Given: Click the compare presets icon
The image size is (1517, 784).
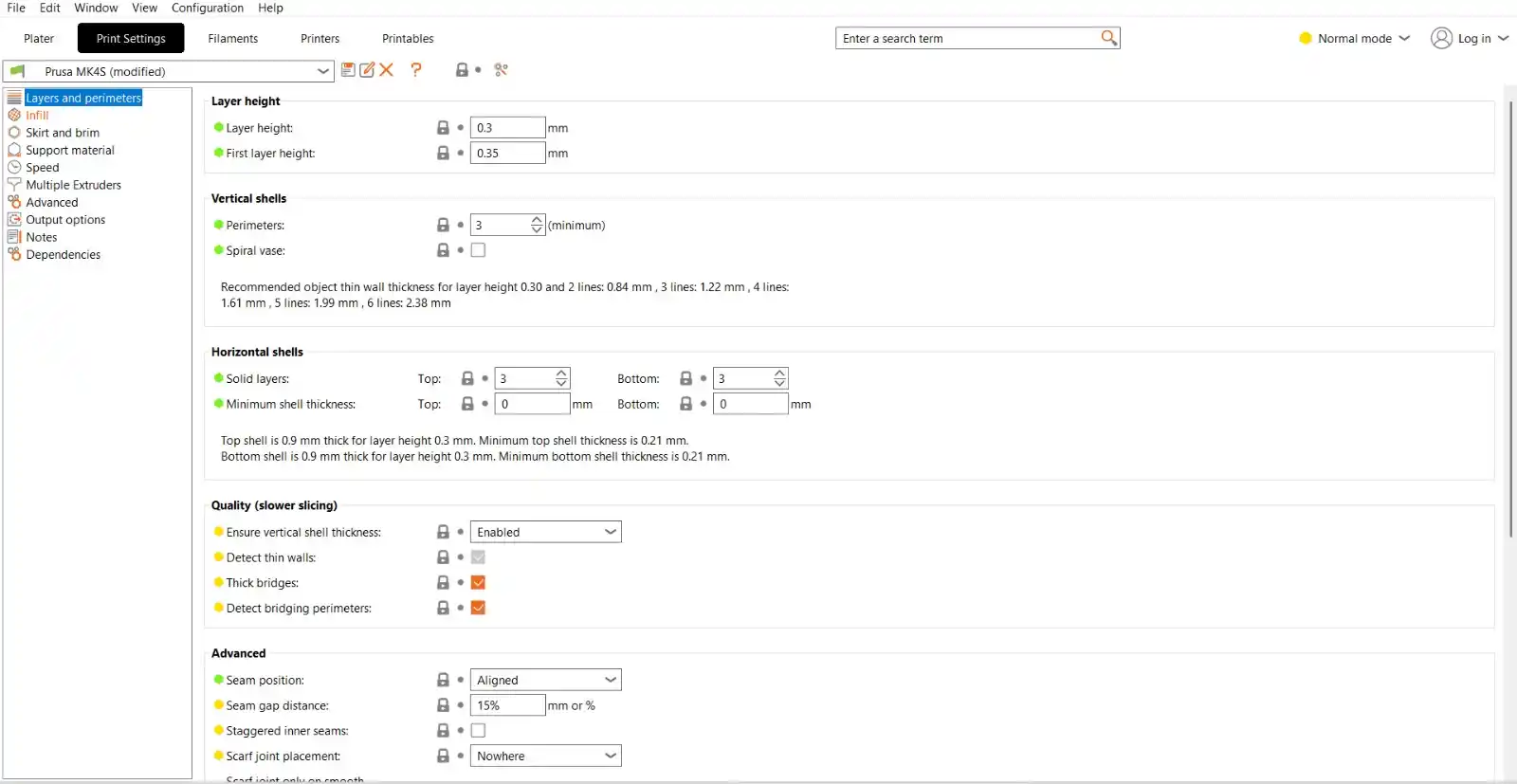Looking at the screenshot, I should (x=502, y=69).
